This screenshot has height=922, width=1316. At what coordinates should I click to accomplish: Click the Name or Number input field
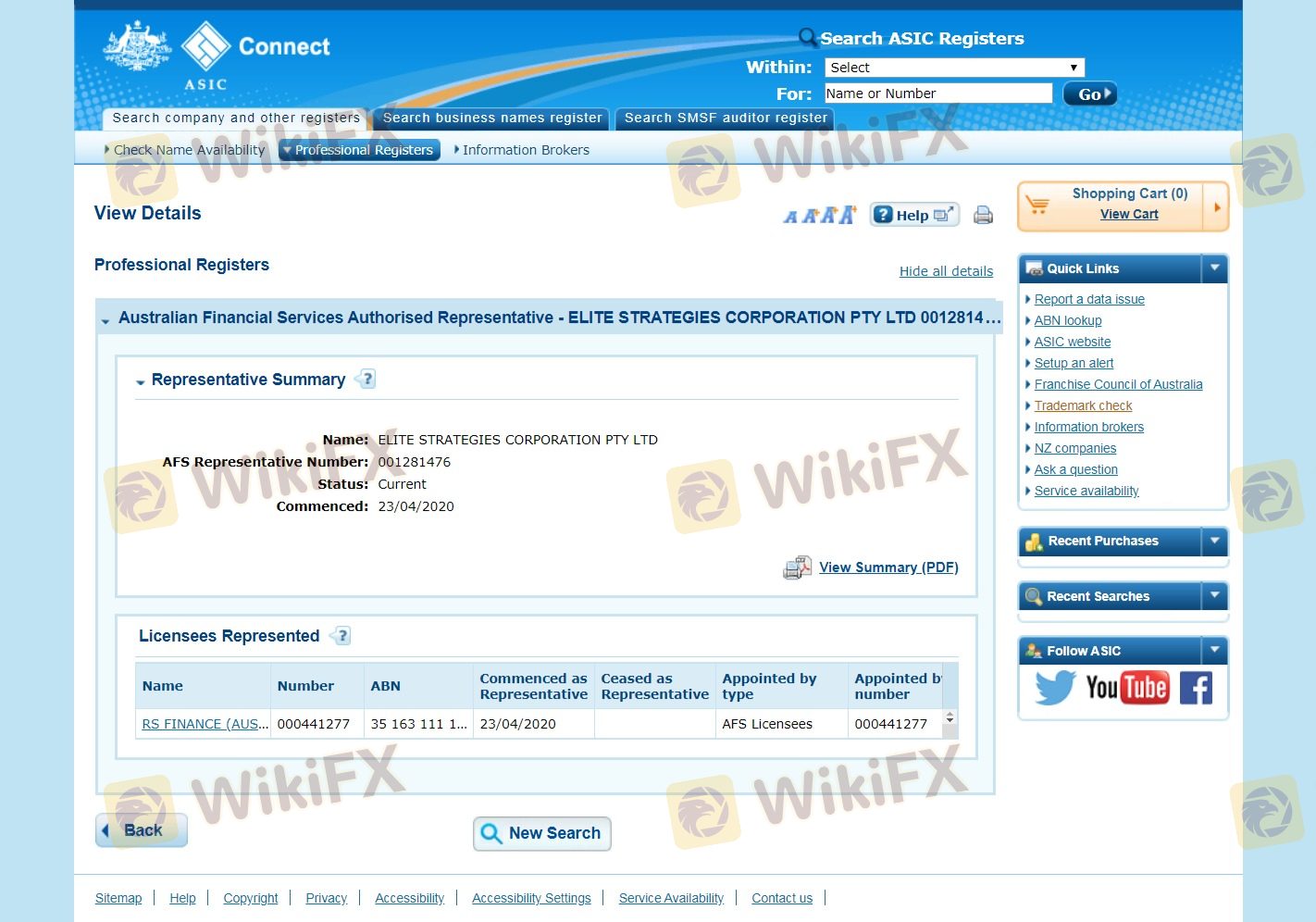click(937, 93)
